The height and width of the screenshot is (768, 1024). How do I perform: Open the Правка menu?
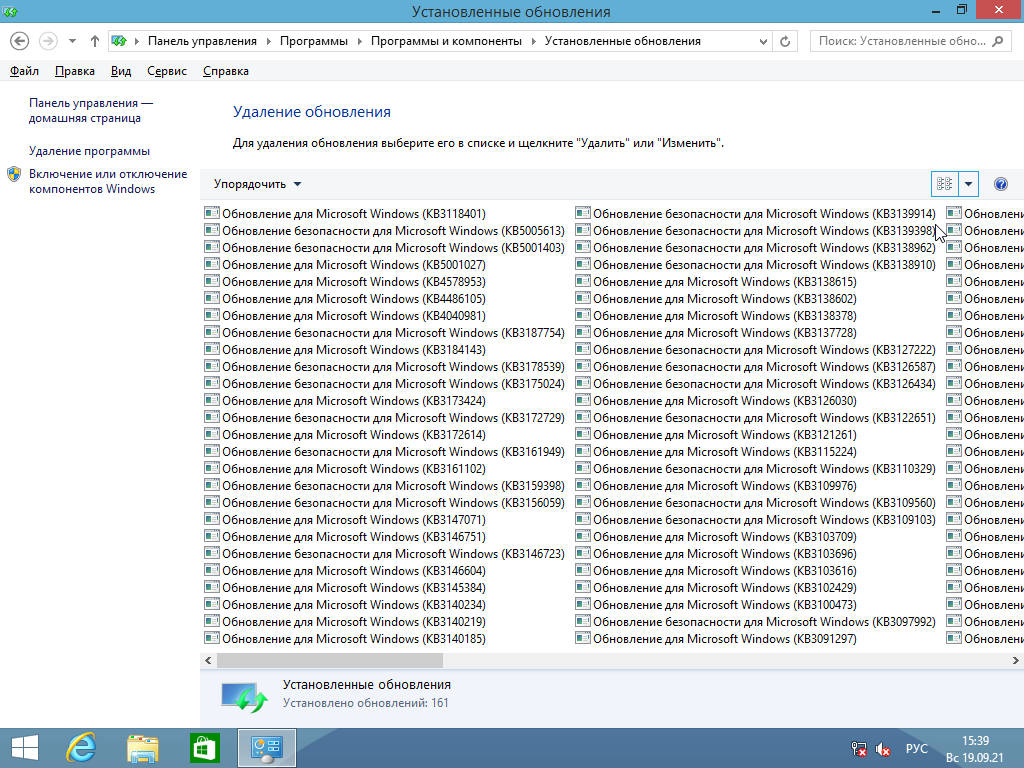(74, 71)
